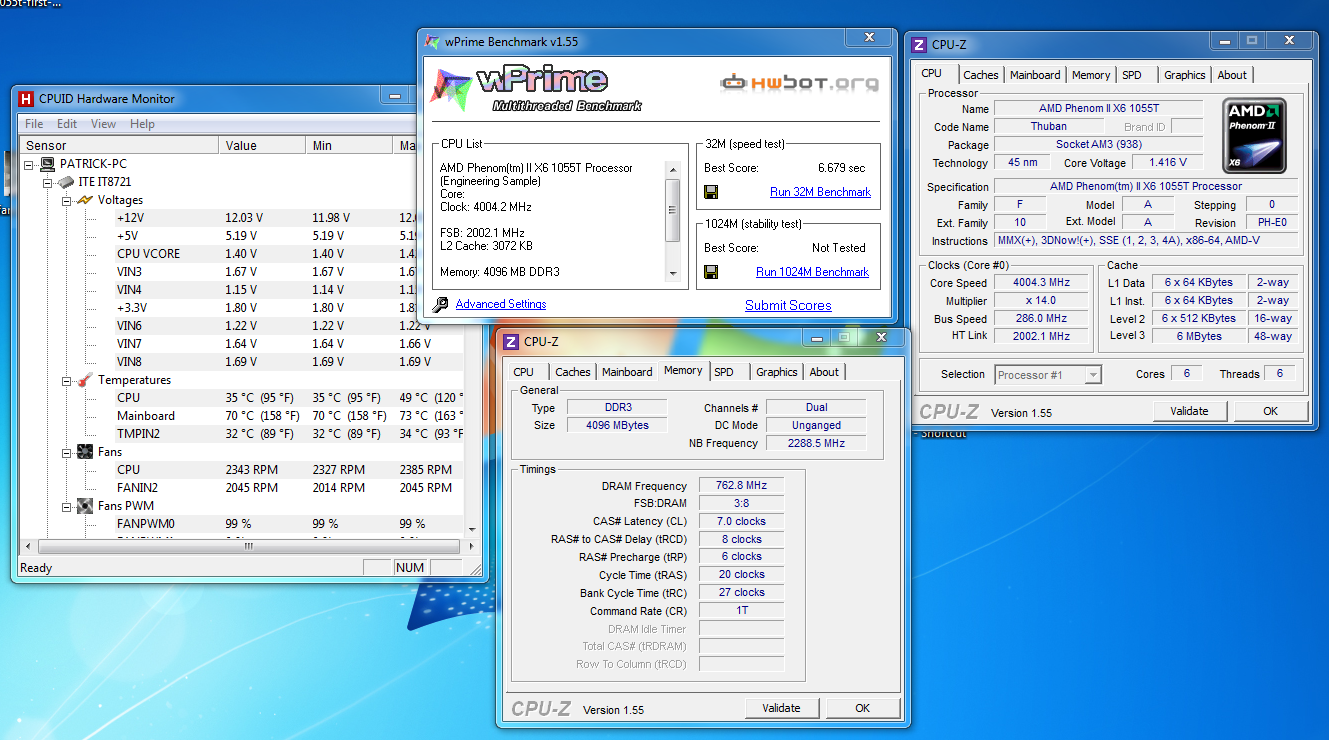This screenshot has width=1329, height=740.
Task: Select the TMPIN2 temperature row
Action: 241,434
